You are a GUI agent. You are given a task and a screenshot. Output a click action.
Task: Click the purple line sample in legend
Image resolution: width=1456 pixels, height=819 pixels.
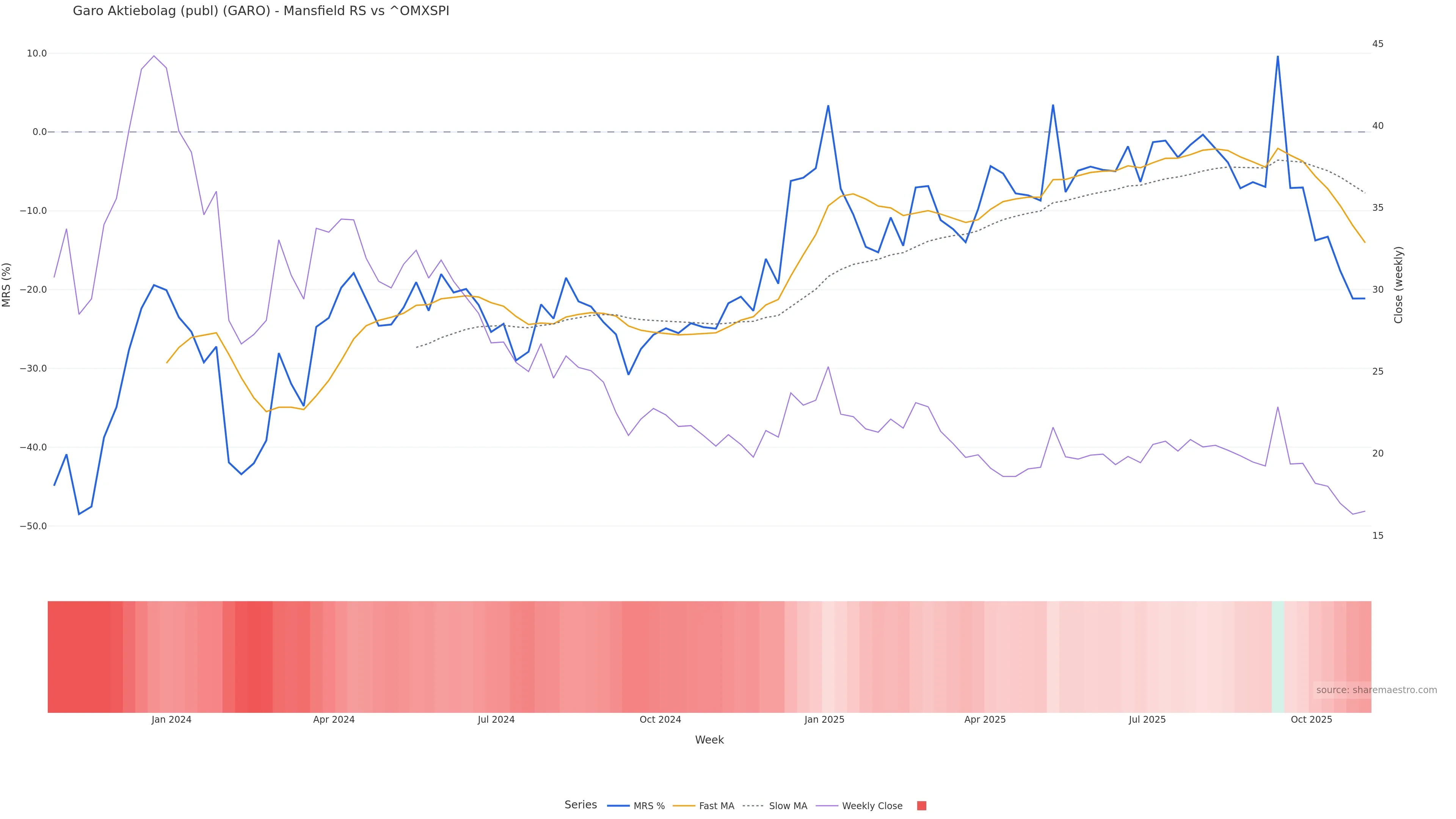827,806
